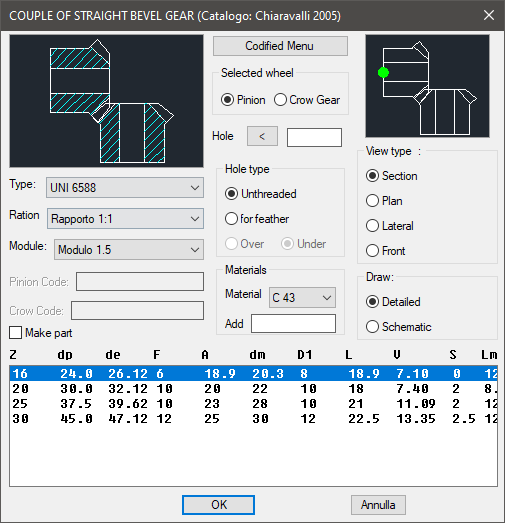Expand the Material dropdown C 43

pyautogui.click(x=302, y=298)
